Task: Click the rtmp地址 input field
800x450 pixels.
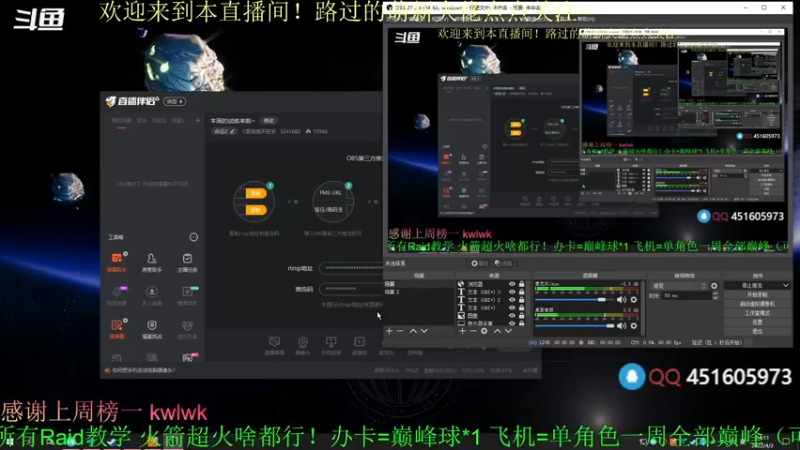Action: (351, 268)
